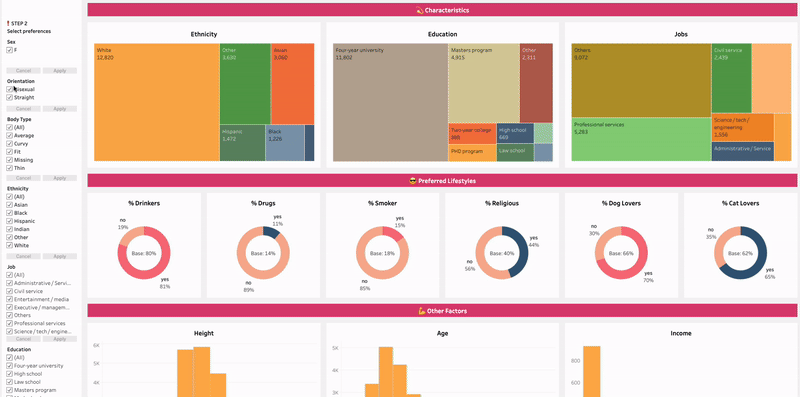The height and width of the screenshot is (397, 800).
Task: Toggle the (All) checkbox in the Job filter
Action: (9, 275)
